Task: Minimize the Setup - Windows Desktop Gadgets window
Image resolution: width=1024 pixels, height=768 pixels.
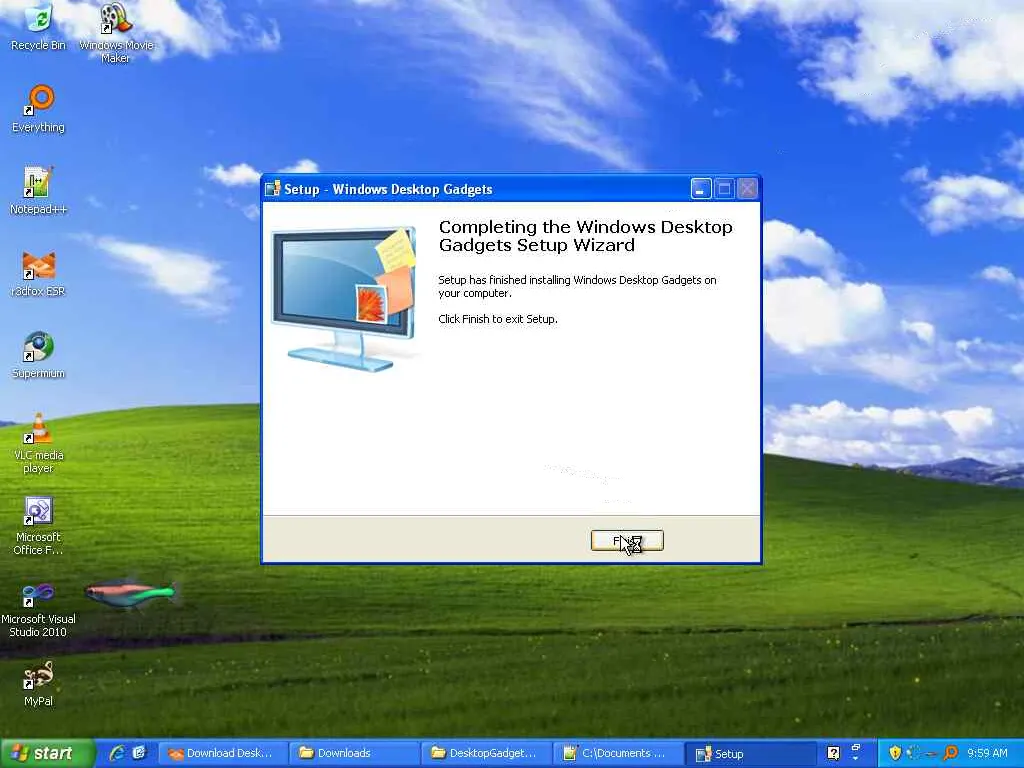Action: pyautogui.click(x=701, y=189)
